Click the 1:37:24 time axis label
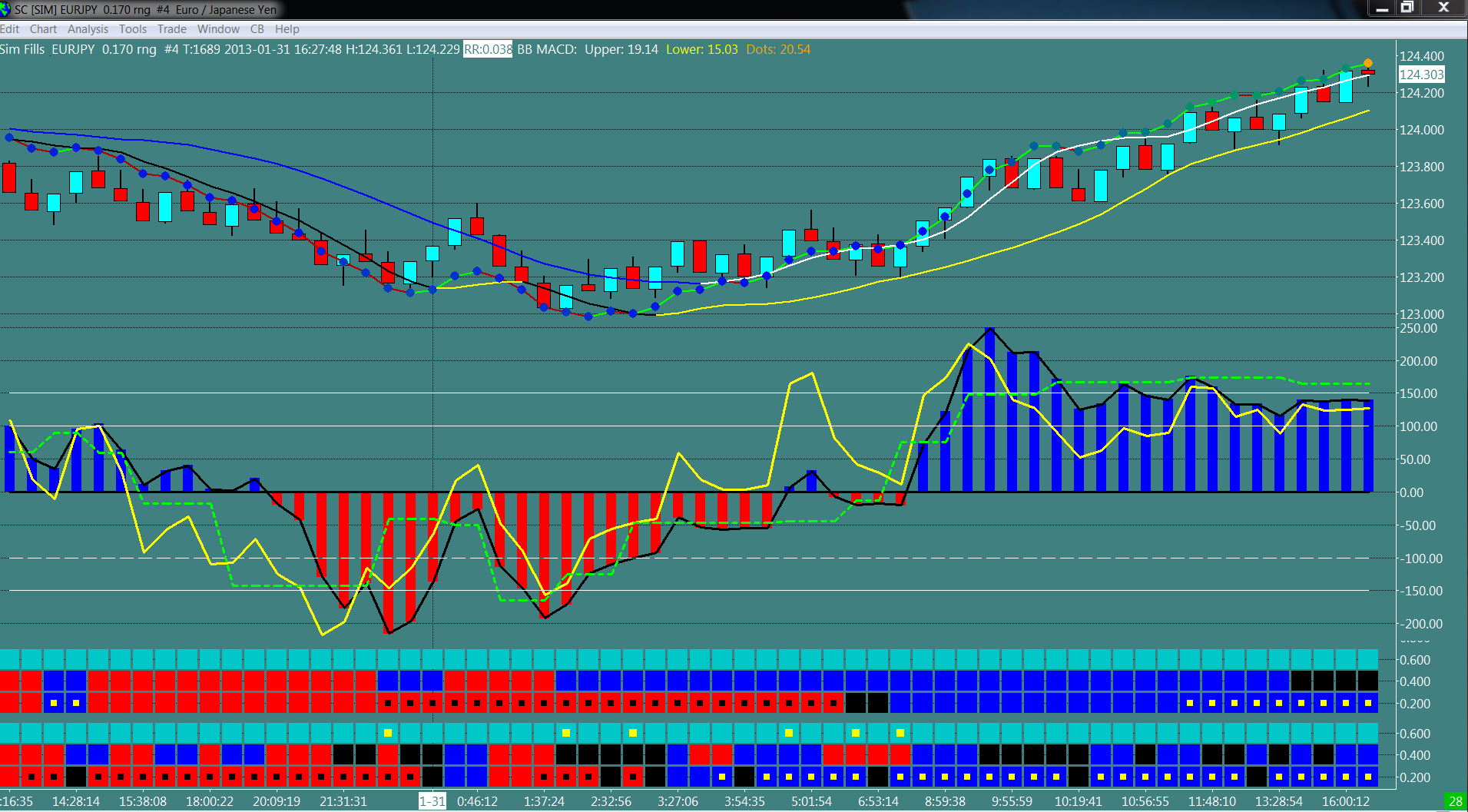 [x=544, y=801]
